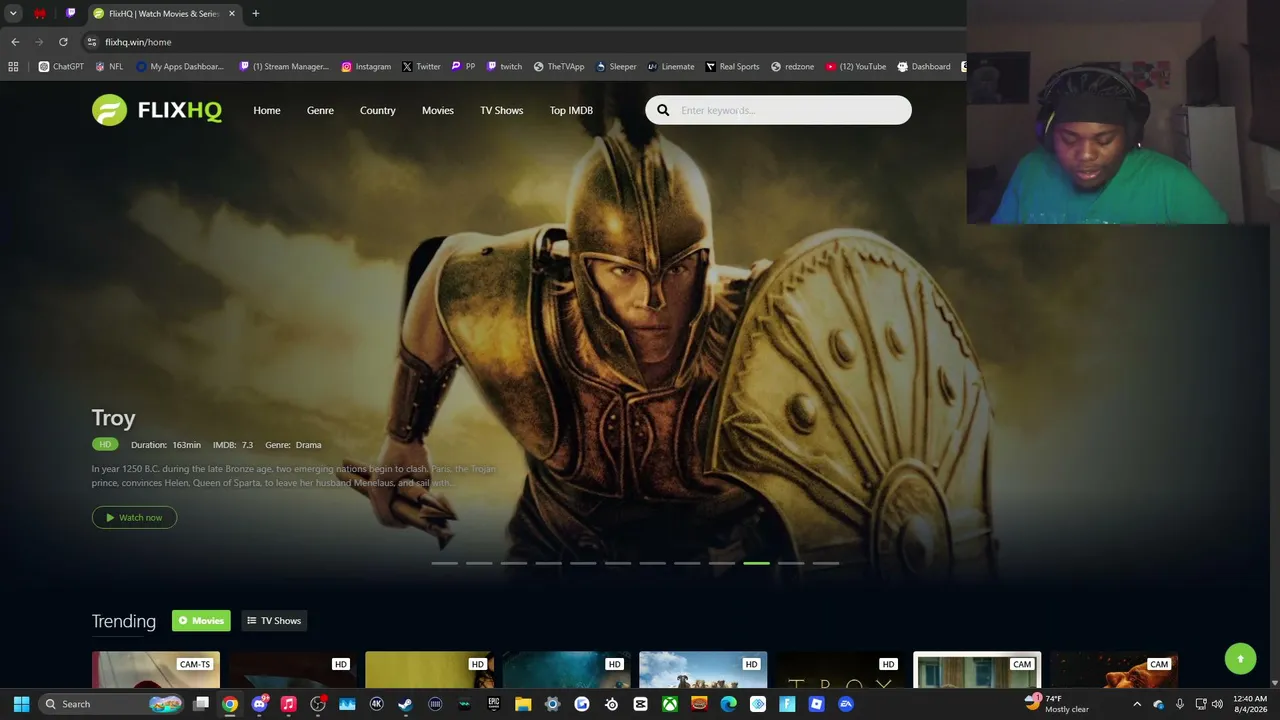
Task: Open TV Shows in the site navigation
Action: coord(501,110)
